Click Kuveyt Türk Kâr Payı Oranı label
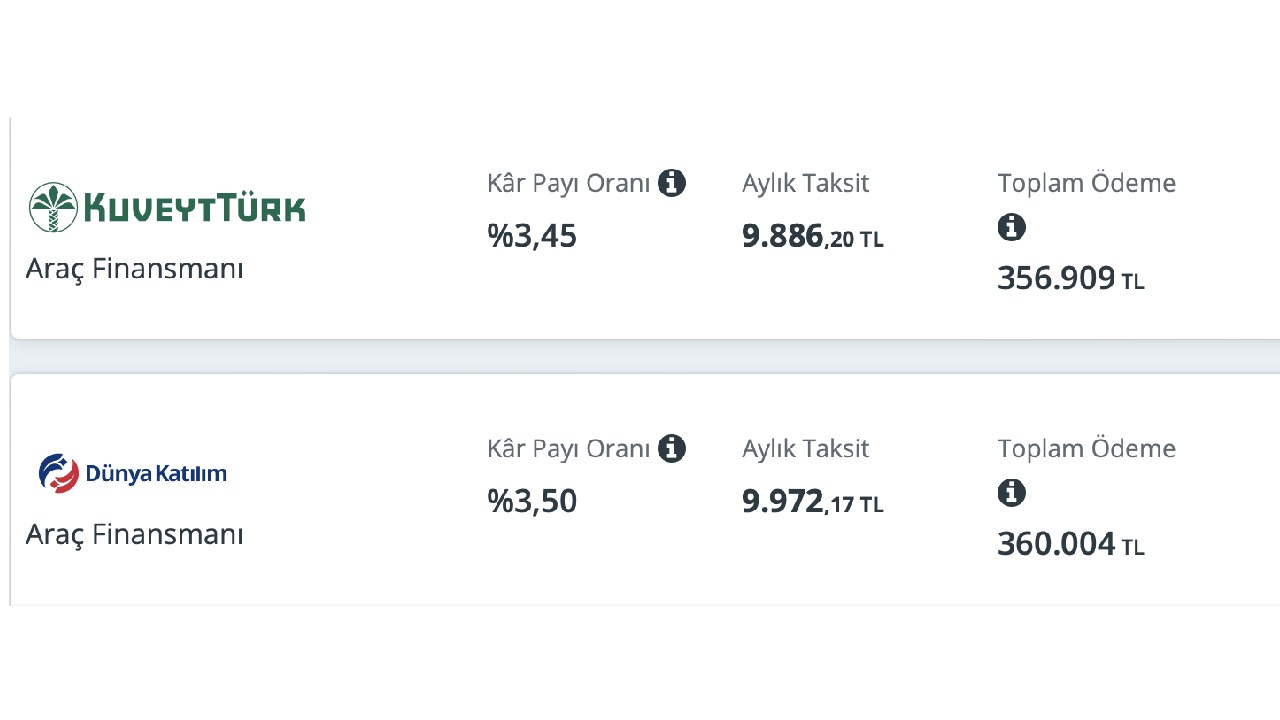 (x=569, y=184)
